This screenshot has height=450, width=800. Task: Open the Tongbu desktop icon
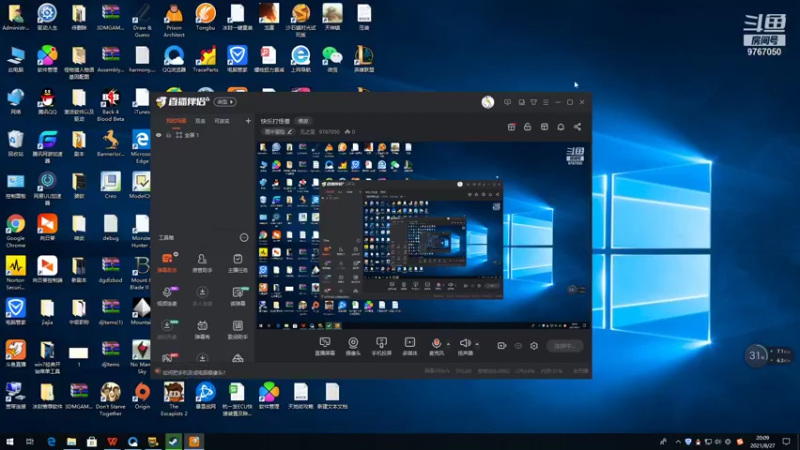click(x=206, y=17)
